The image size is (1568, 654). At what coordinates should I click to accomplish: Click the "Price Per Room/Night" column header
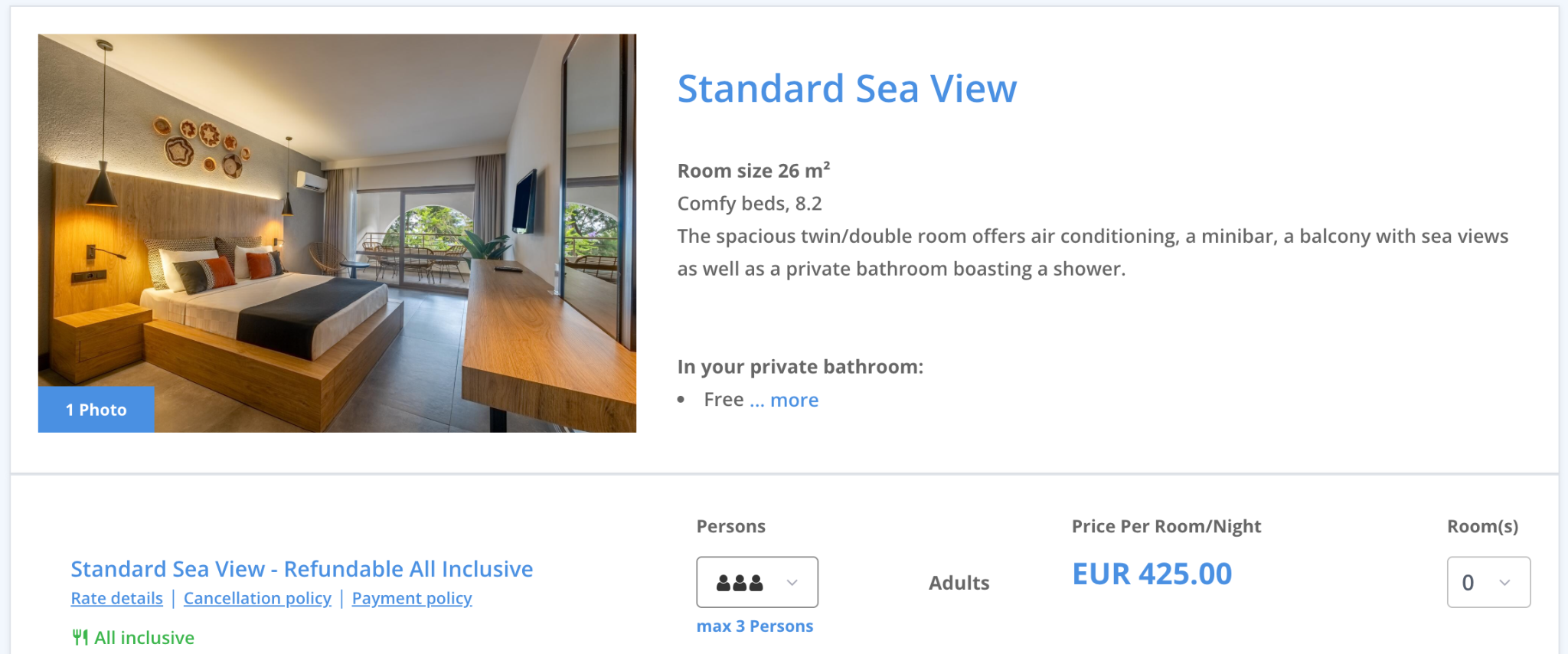[1166, 527]
